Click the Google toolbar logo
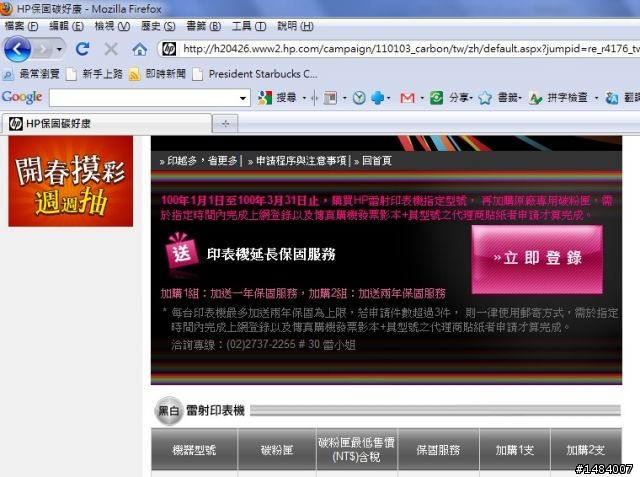Screen dimensions: 640x477 pos(22,97)
